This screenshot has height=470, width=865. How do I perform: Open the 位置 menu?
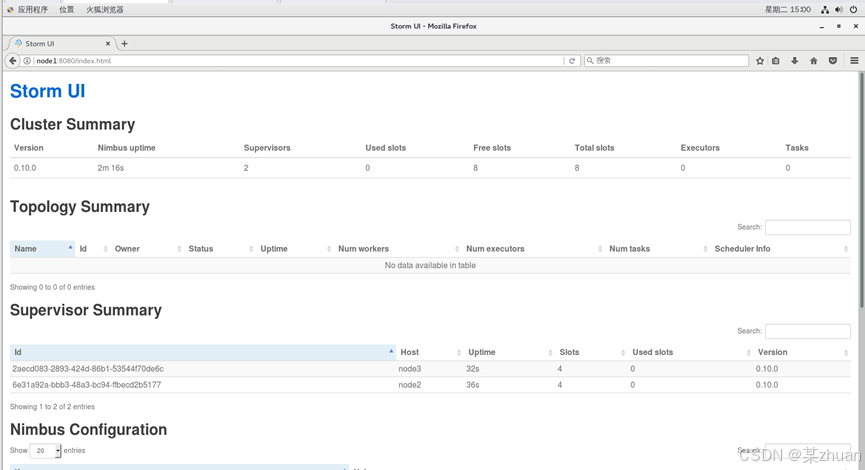click(x=67, y=9)
